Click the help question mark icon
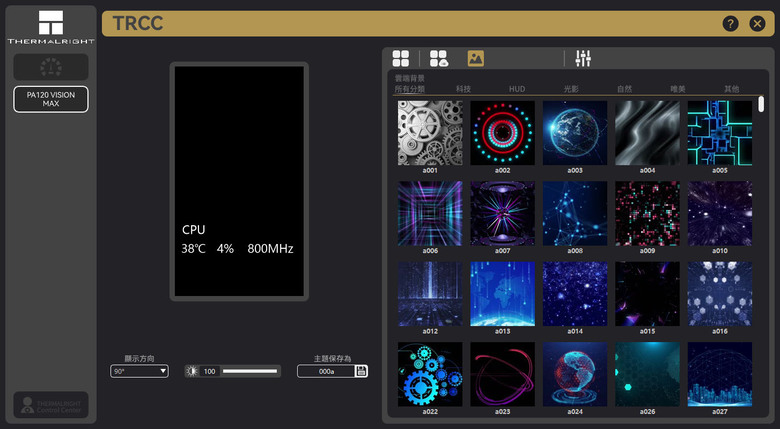Viewport: 780px width, 429px height. coord(730,23)
